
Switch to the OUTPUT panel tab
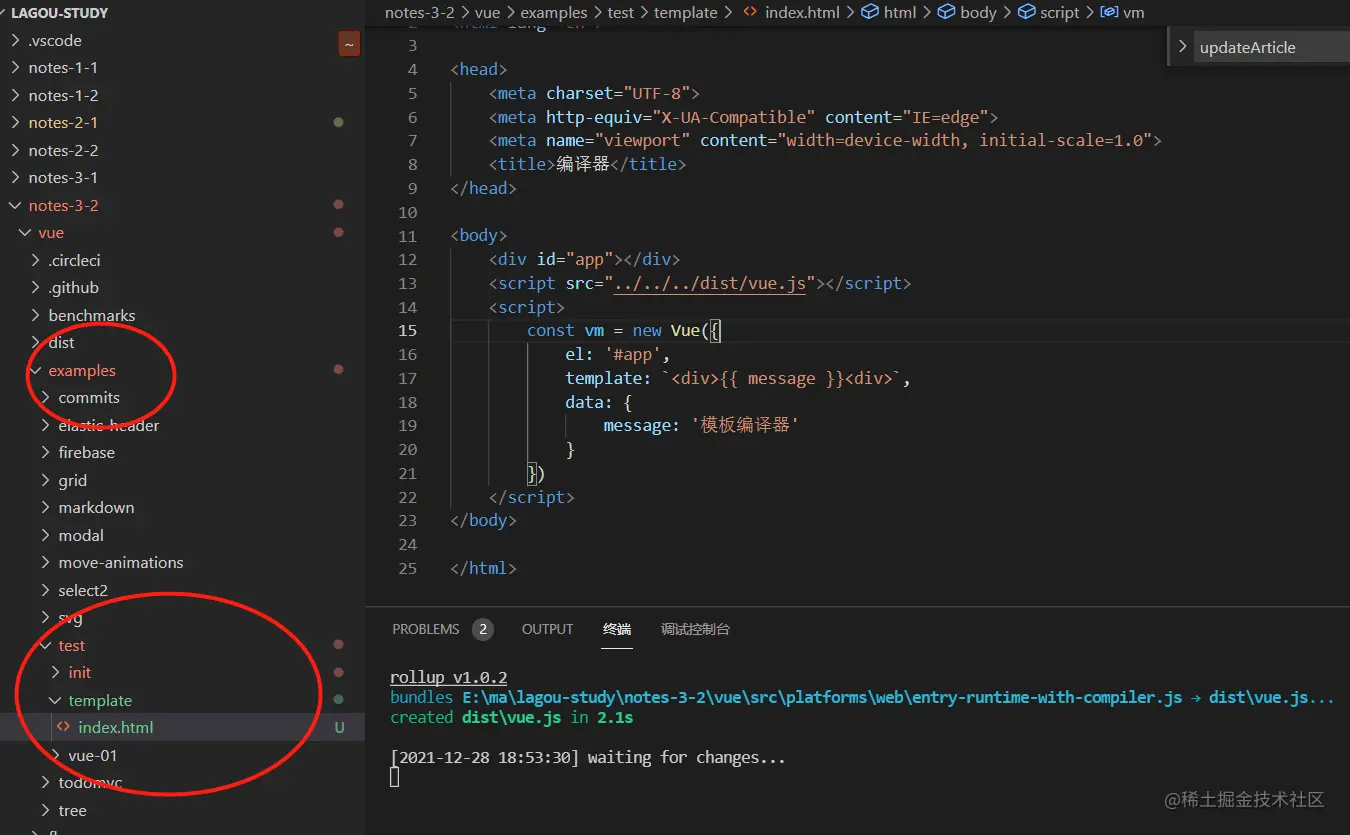click(x=548, y=629)
